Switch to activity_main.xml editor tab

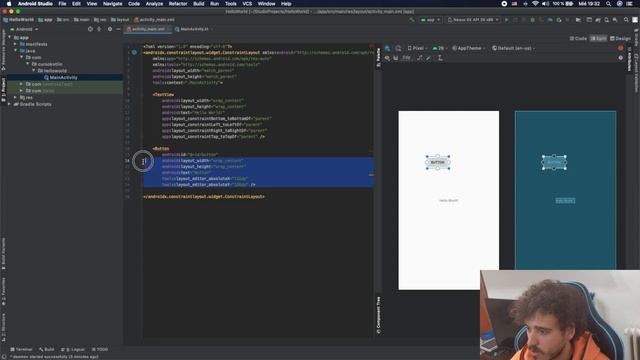coord(148,29)
